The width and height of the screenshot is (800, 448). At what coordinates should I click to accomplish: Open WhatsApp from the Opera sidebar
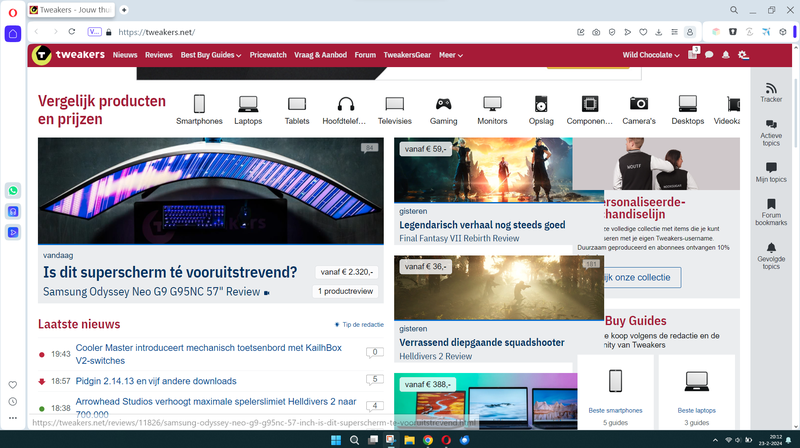coord(13,191)
